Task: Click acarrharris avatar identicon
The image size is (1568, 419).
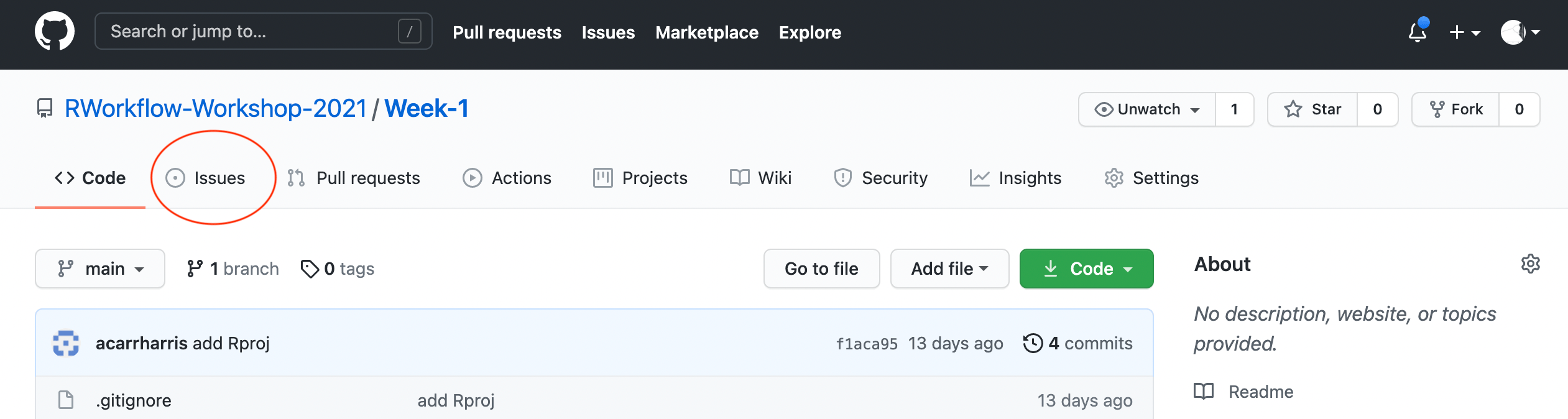Action: point(66,343)
